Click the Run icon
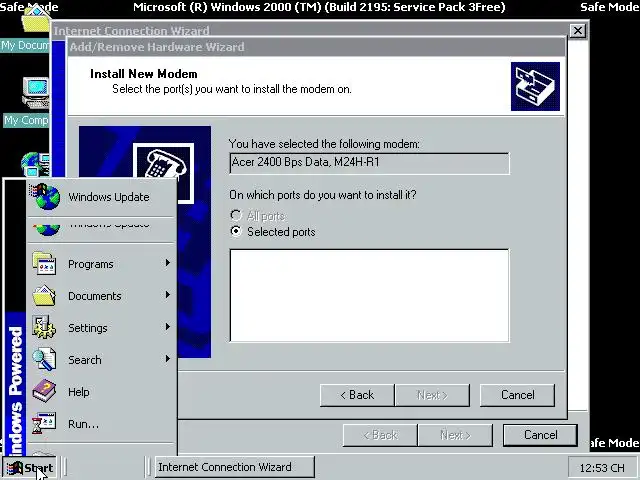The width and height of the screenshot is (640, 480). [x=44, y=423]
